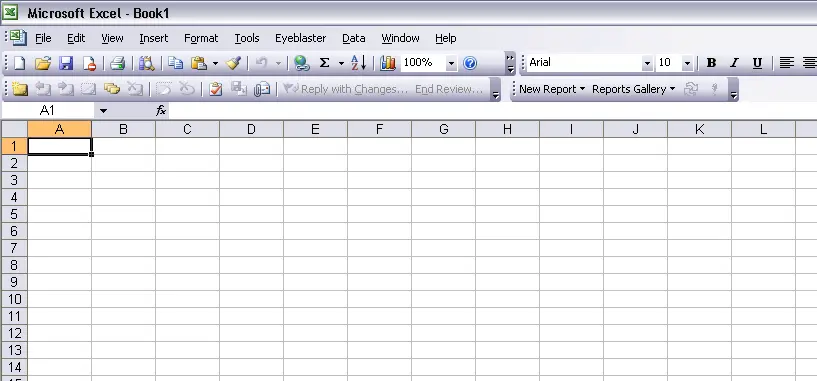Open the File menu

(x=43, y=38)
